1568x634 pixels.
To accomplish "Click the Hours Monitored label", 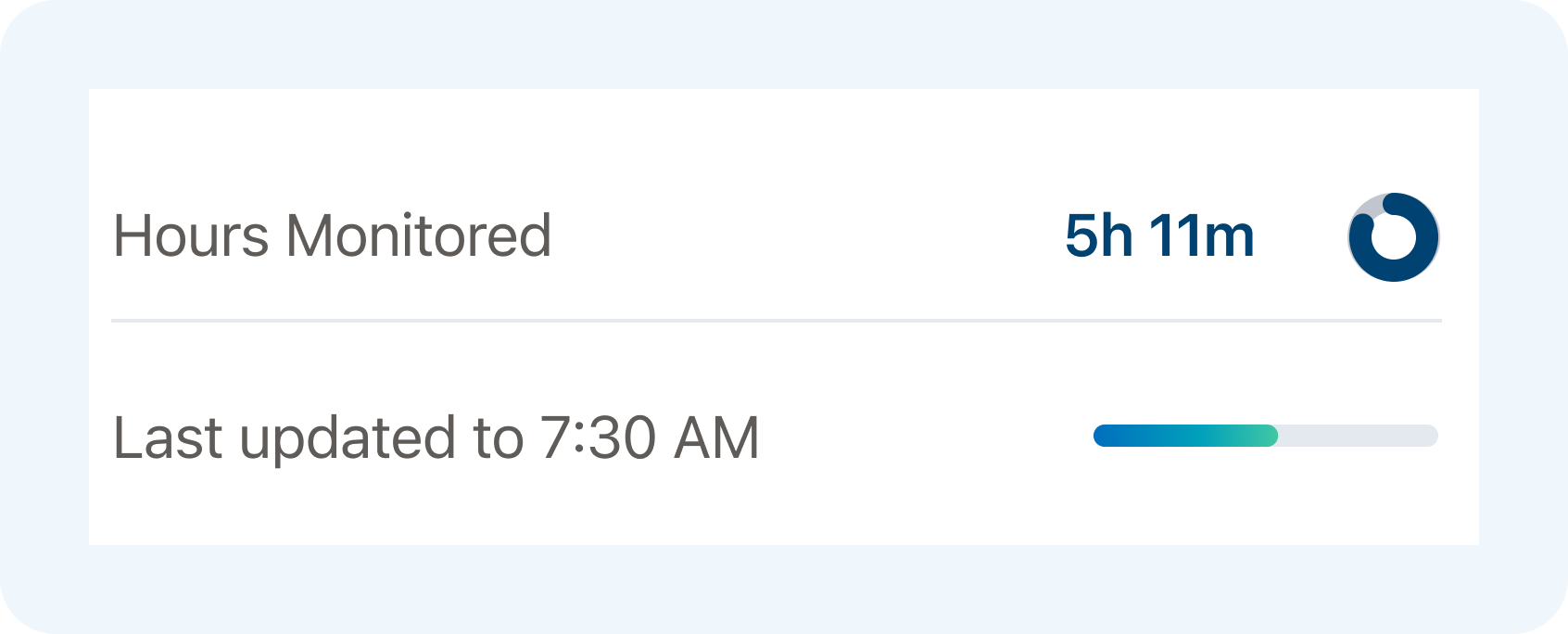I will 332,236.
